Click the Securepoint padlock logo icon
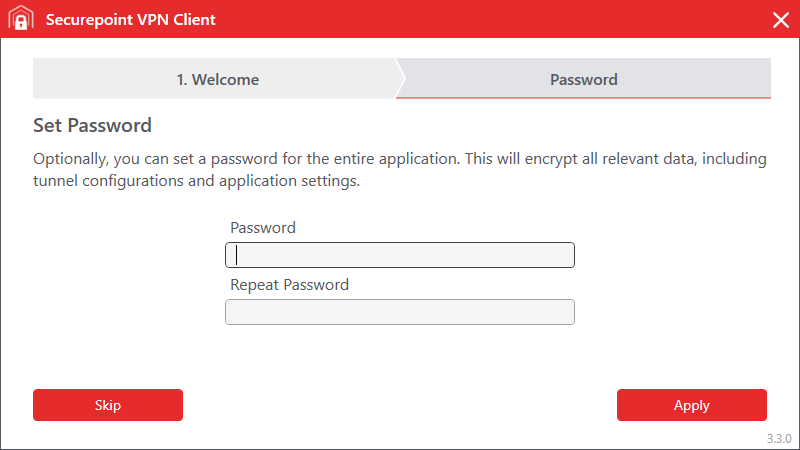Screen dimensions: 800x450 click(x=21, y=20)
